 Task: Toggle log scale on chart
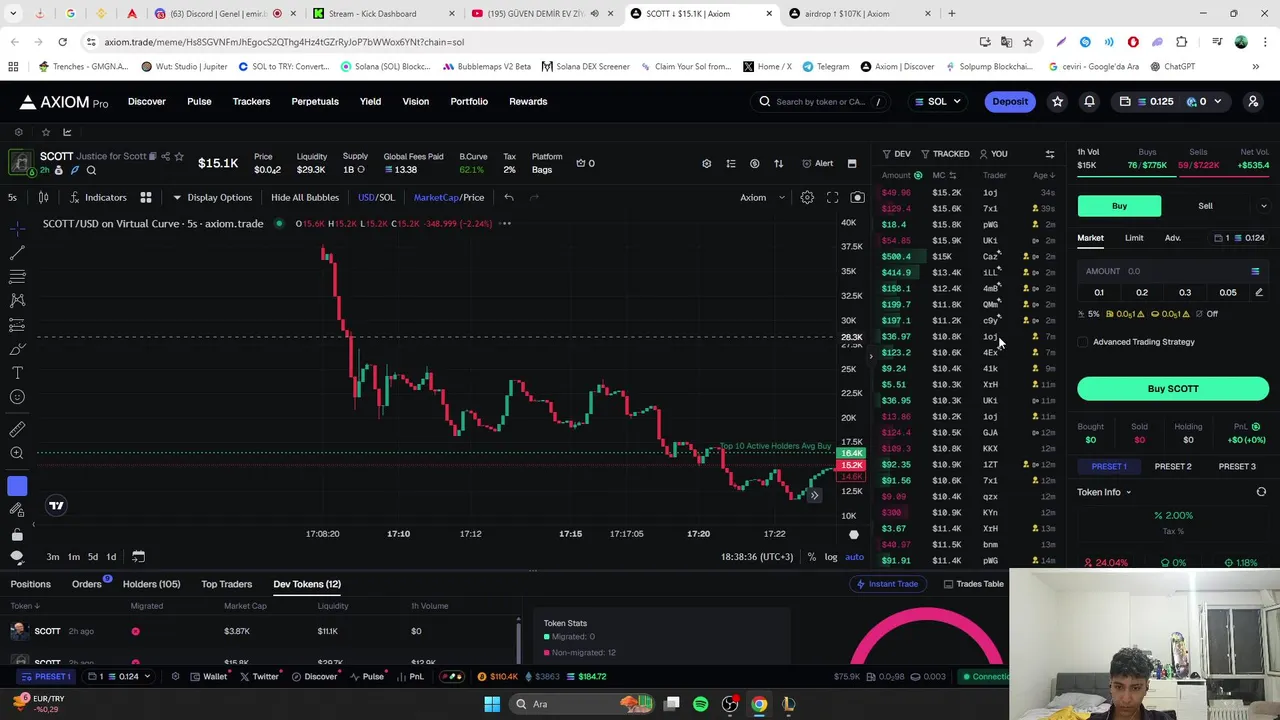point(830,557)
